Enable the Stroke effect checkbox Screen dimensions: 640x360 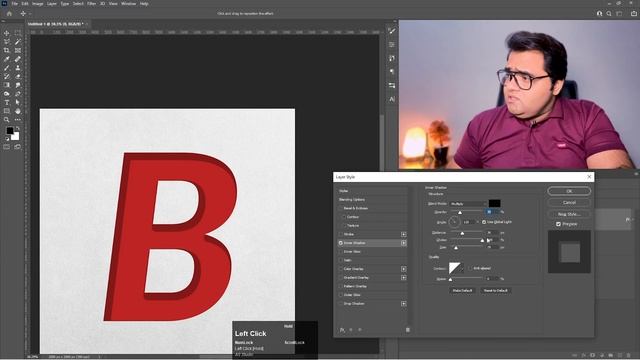[340, 234]
